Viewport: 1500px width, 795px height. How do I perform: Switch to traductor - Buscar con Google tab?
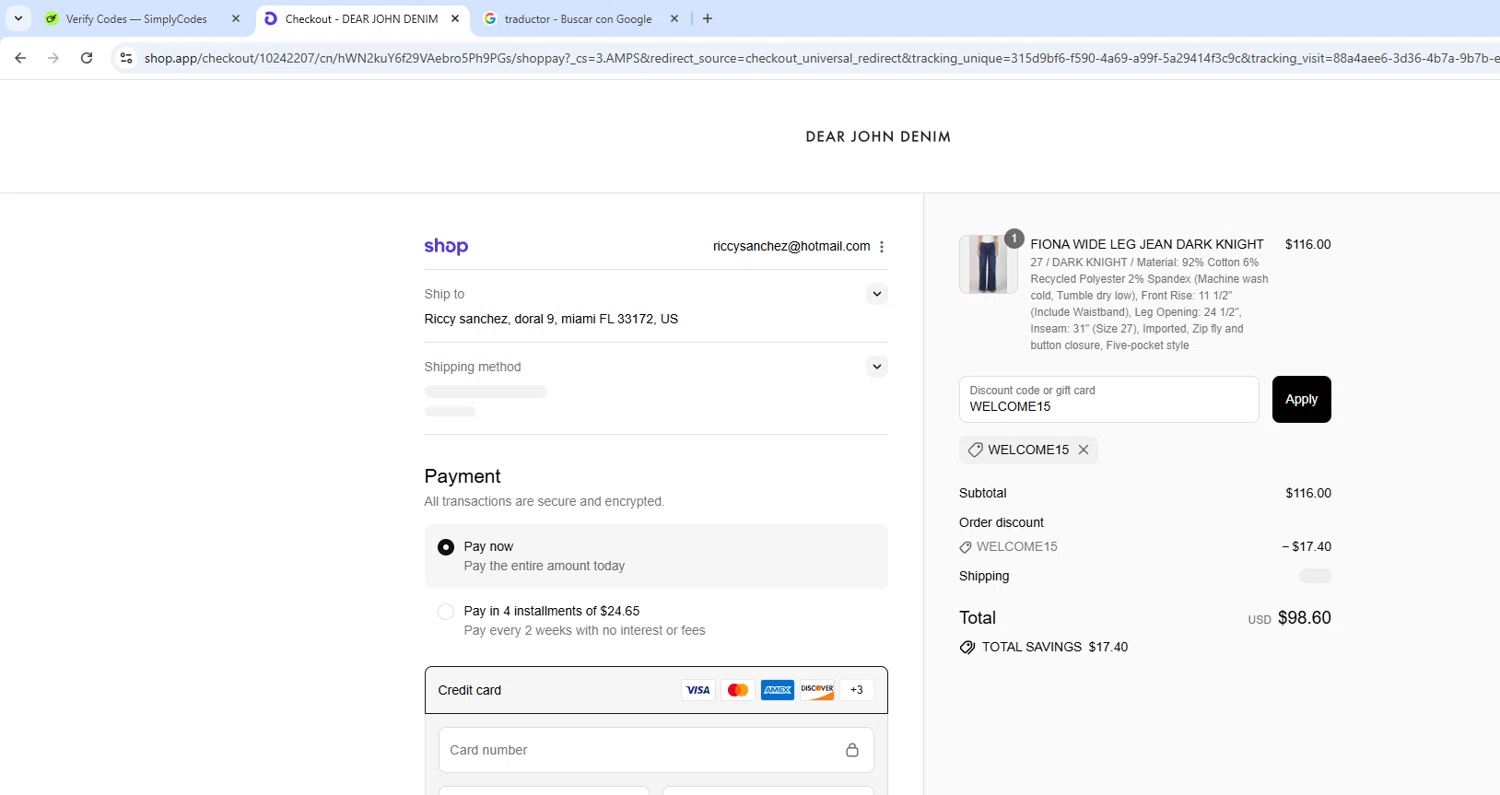580,19
